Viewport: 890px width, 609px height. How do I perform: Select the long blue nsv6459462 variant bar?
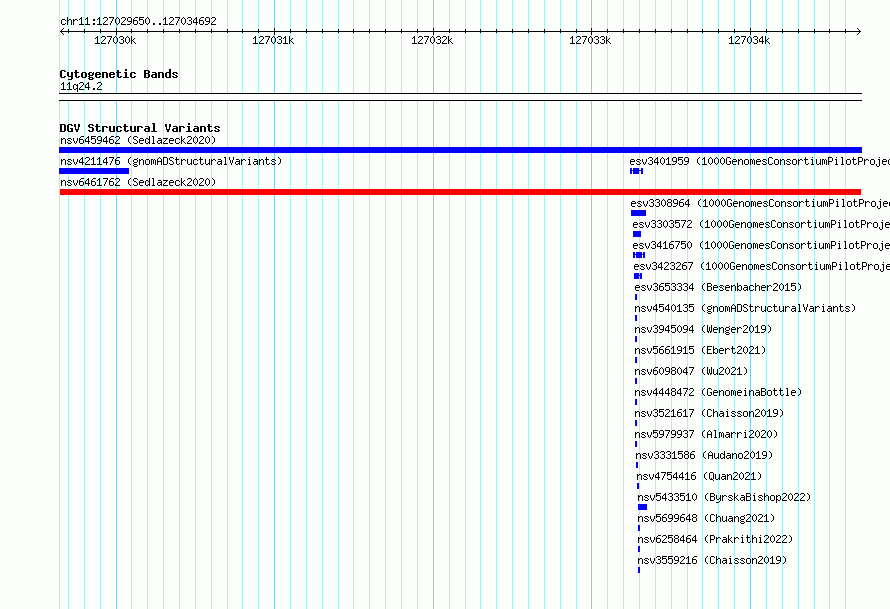460,150
